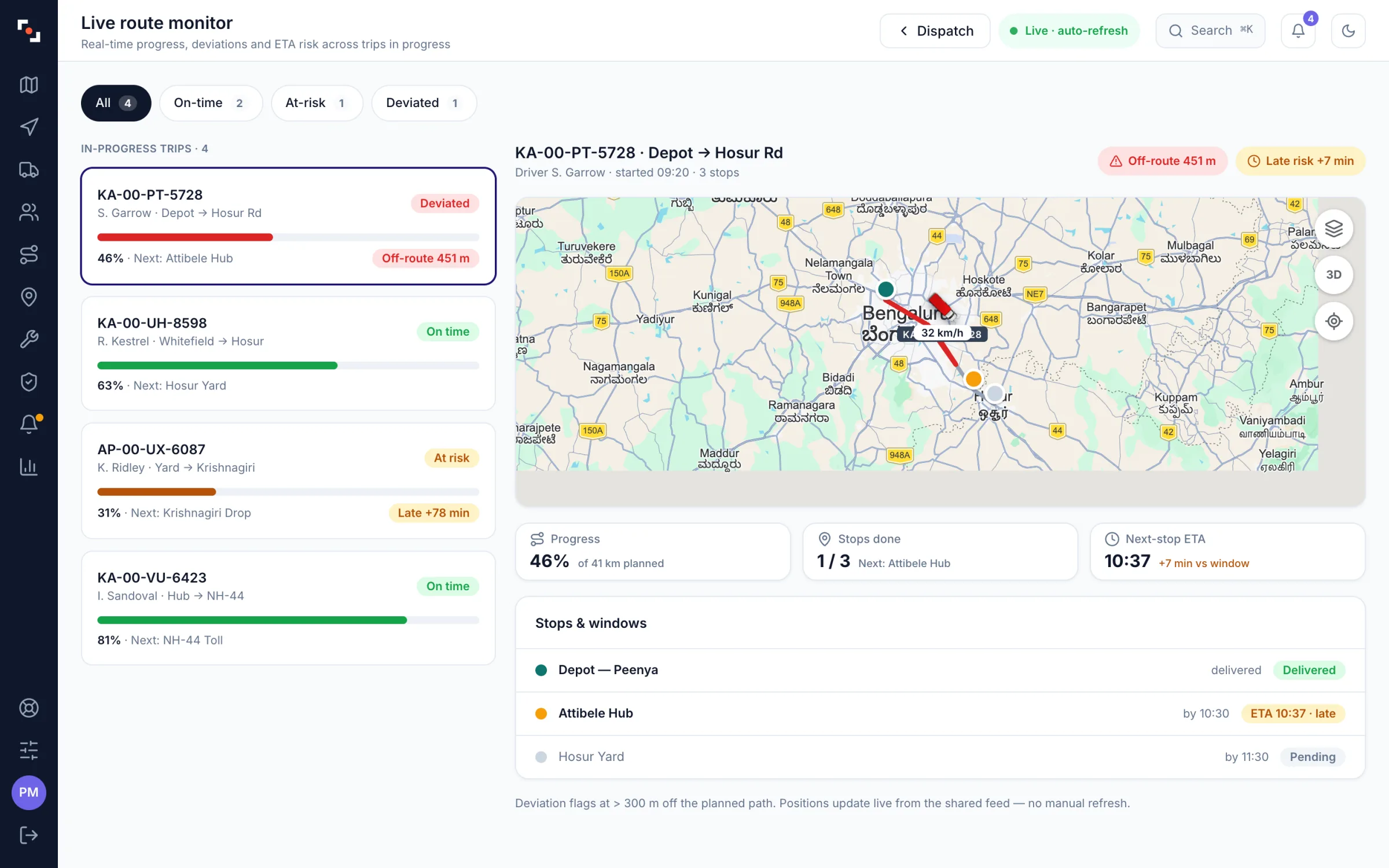Open the lifebuoy support sidebar icon
The image size is (1389, 868).
tap(28, 708)
